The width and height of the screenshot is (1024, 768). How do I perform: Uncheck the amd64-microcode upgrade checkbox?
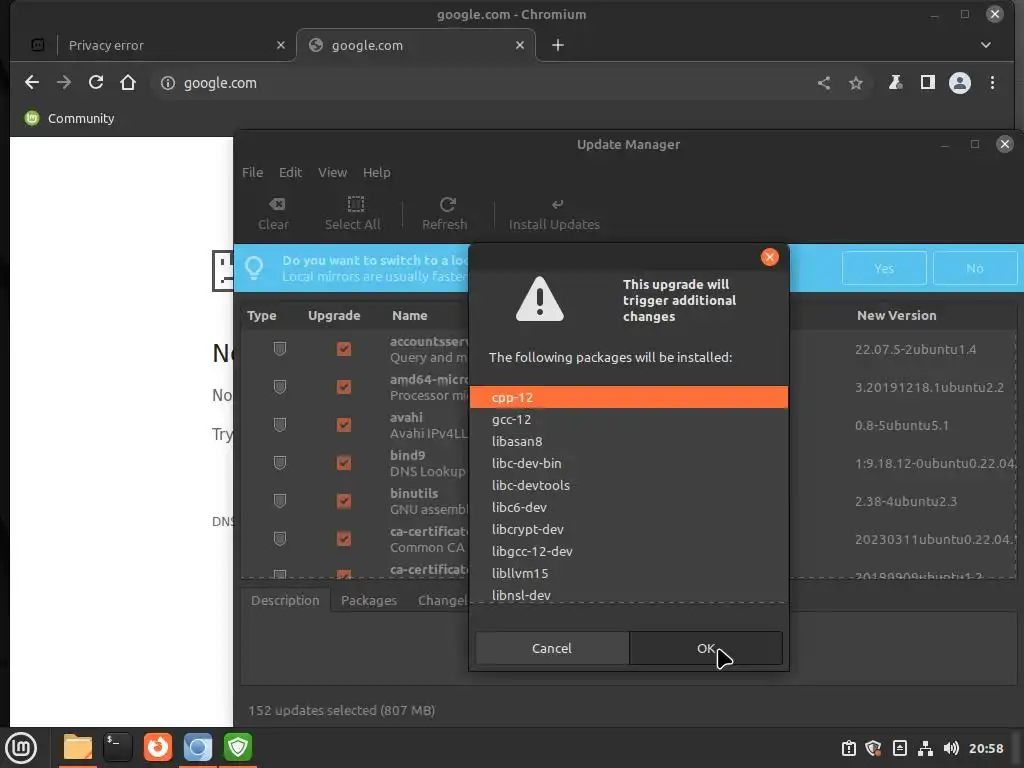(344, 387)
